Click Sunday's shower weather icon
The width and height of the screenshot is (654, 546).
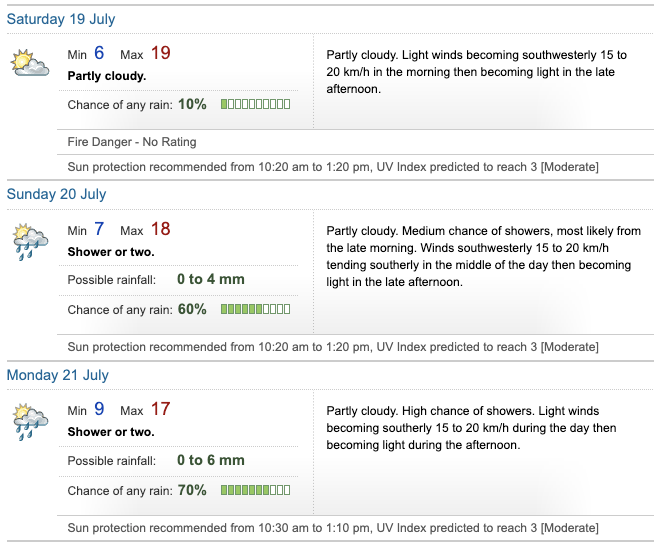coord(29,242)
